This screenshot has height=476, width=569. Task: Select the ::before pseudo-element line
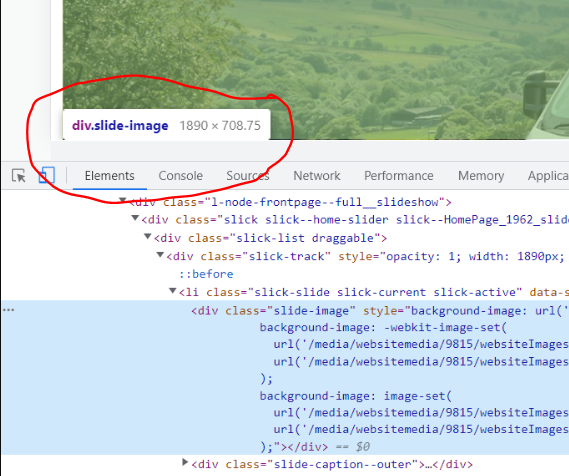[x=206, y=274]
